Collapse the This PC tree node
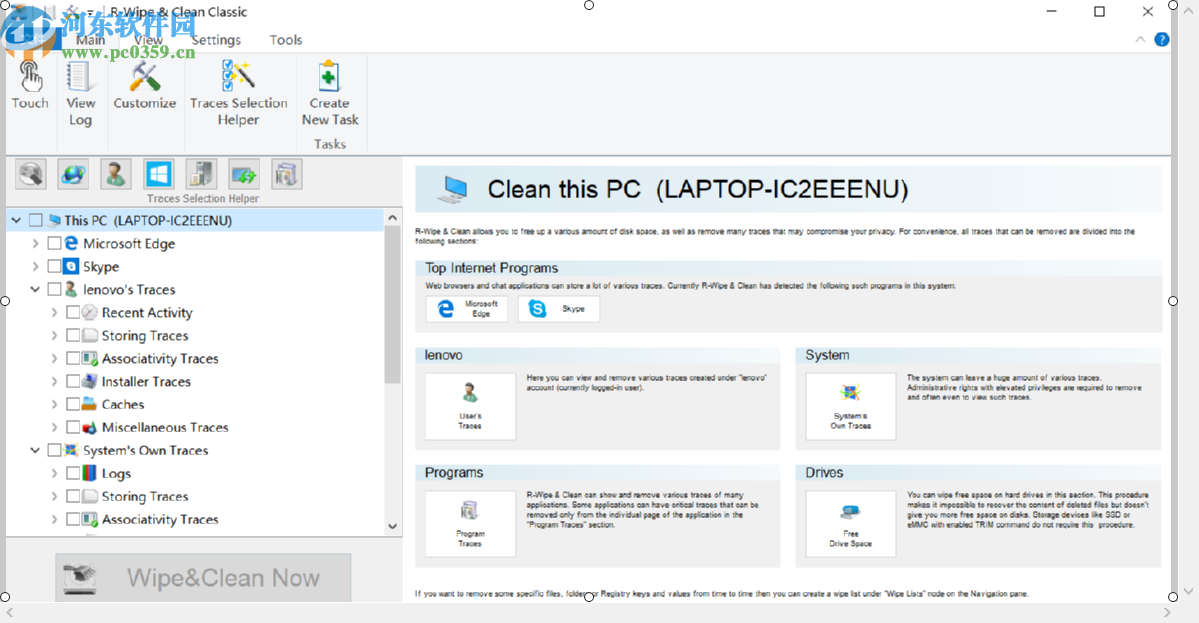The image size is (1199, 623). tap(16, 220)
